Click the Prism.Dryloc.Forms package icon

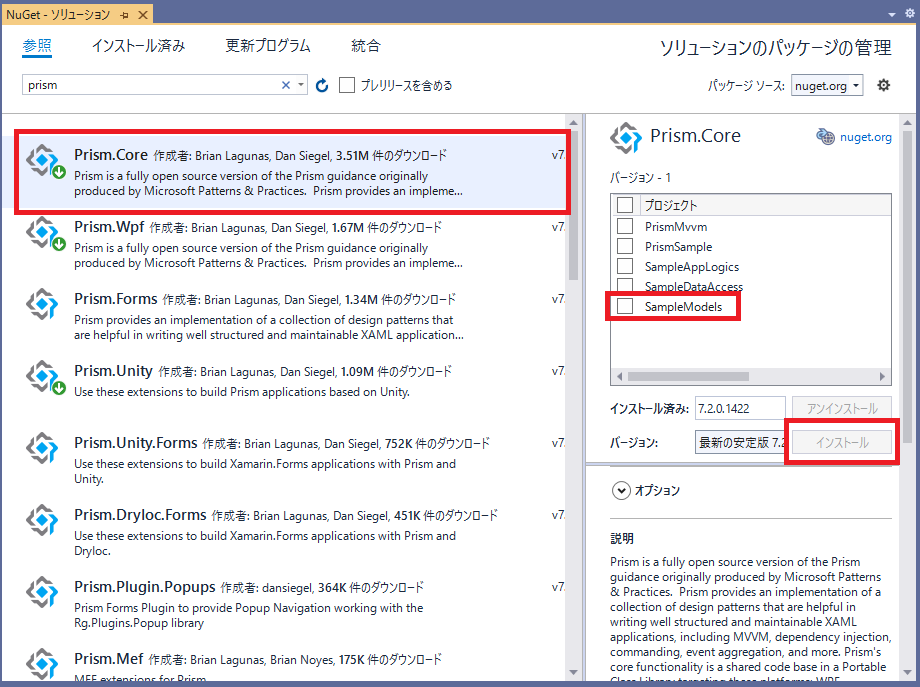(42, 520)
